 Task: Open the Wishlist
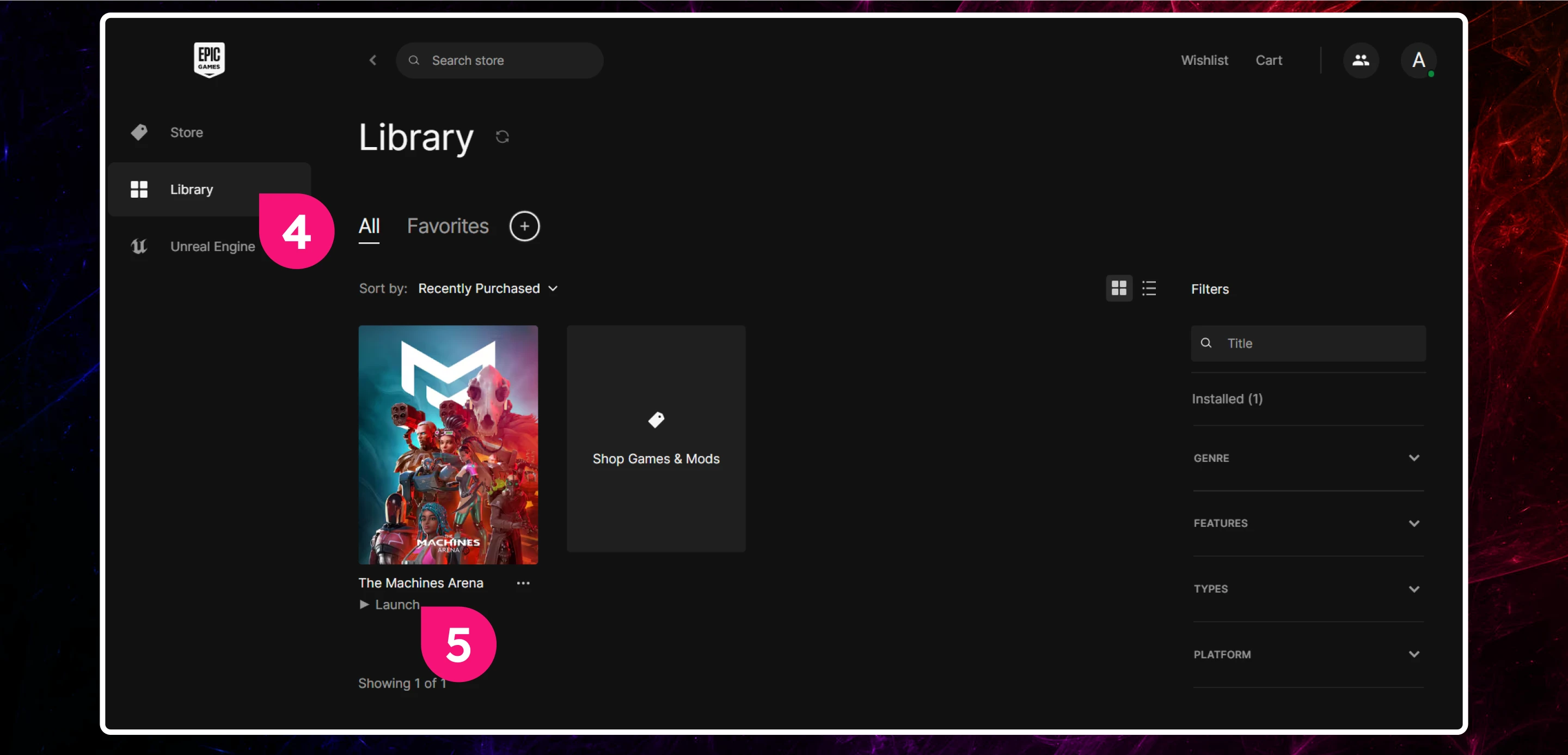point(1204,60)
